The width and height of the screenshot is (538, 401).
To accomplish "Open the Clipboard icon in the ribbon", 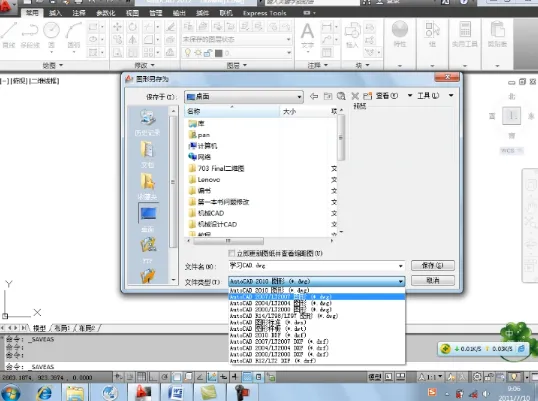I will [497, 30].
